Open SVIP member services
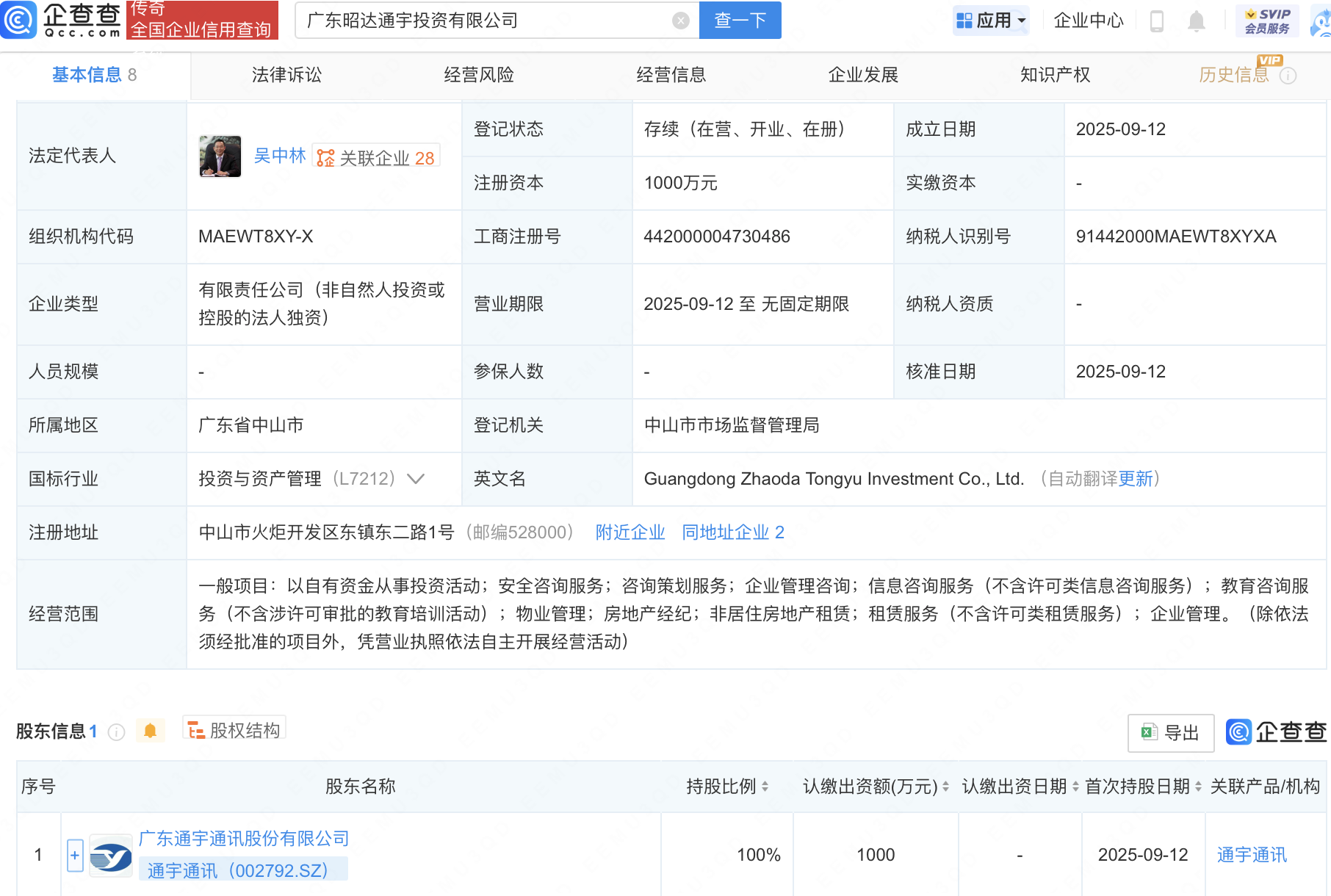Image resolution: width=1331 pixels, height=896 pixels. [x=1267, y=21]
